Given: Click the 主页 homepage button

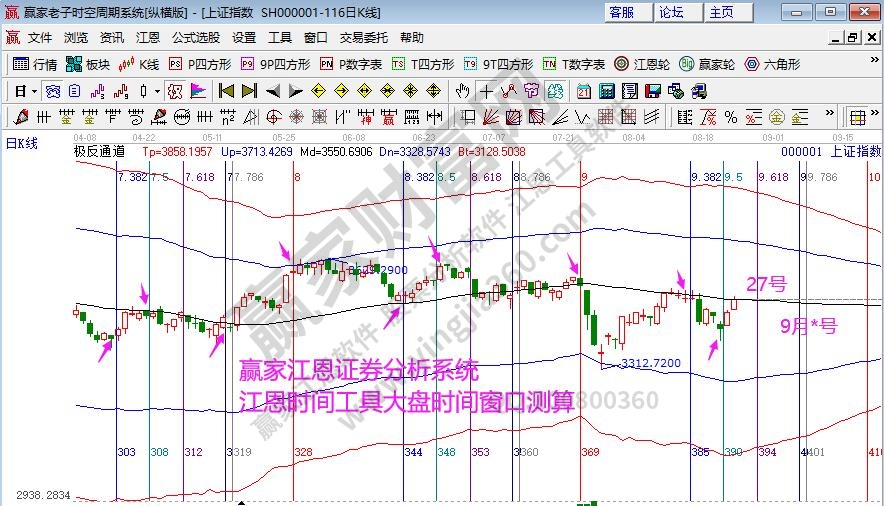Looking at the screenshot, I should pos(728,12).
